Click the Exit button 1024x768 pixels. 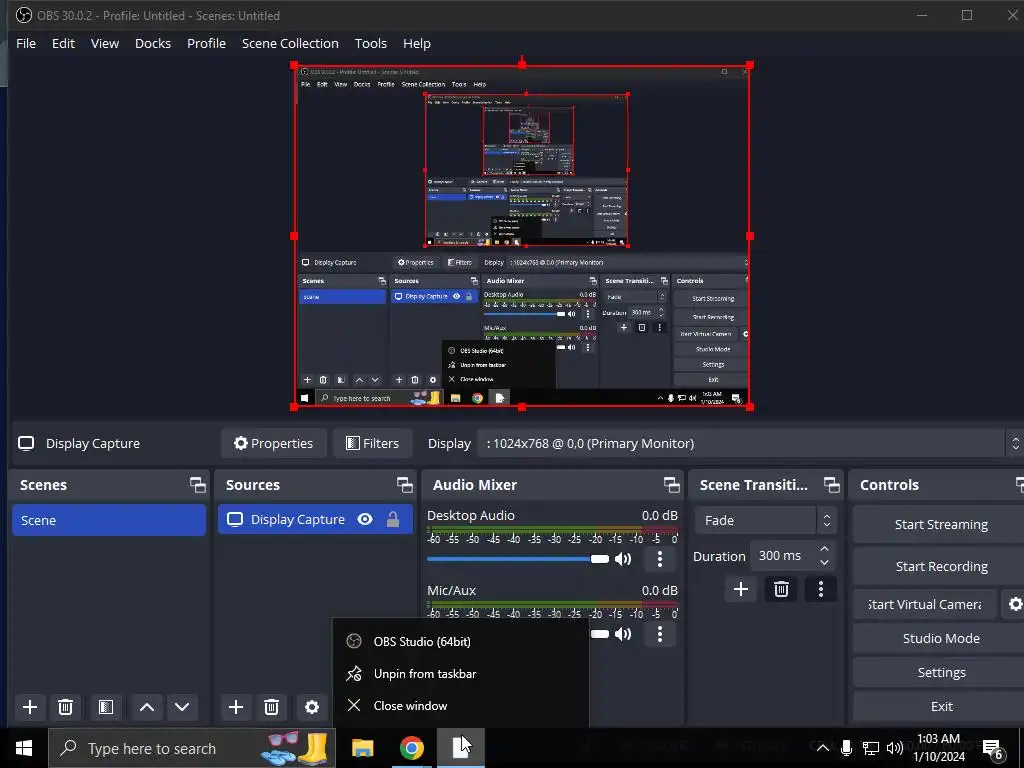tap(940, 706)
